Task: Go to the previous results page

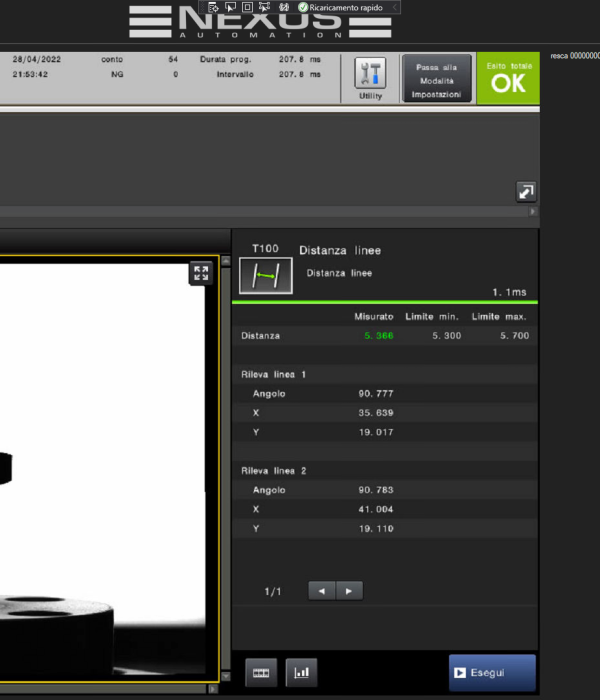Action: pos(321,591)
